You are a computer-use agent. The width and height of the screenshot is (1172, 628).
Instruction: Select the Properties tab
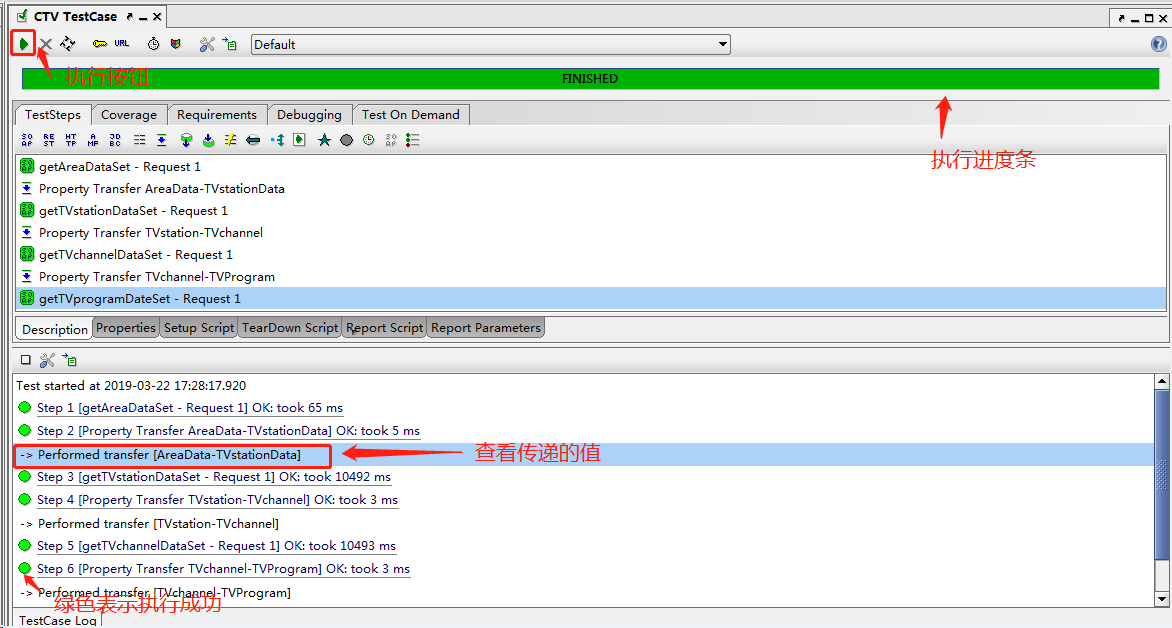point(126,327)
